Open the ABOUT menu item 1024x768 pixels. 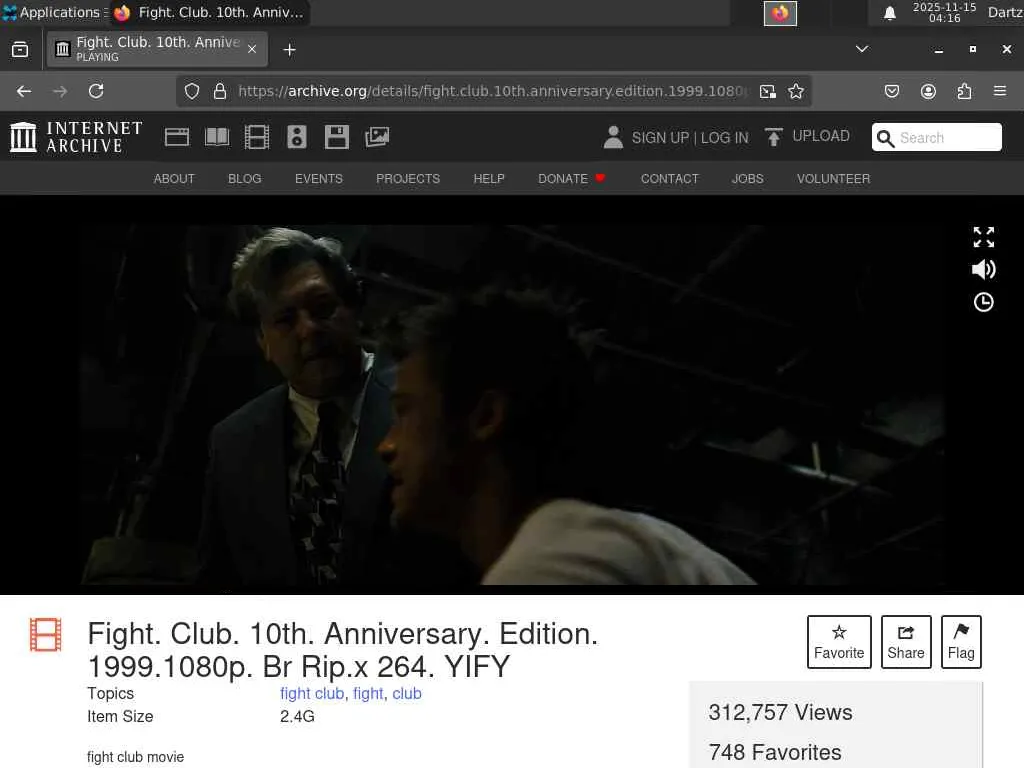pyautogui.click(x=174, y=179)
